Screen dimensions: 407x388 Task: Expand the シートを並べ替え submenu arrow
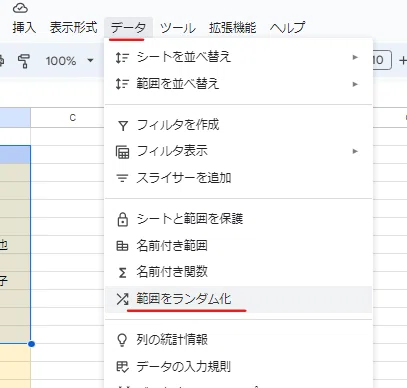point(355,57)
